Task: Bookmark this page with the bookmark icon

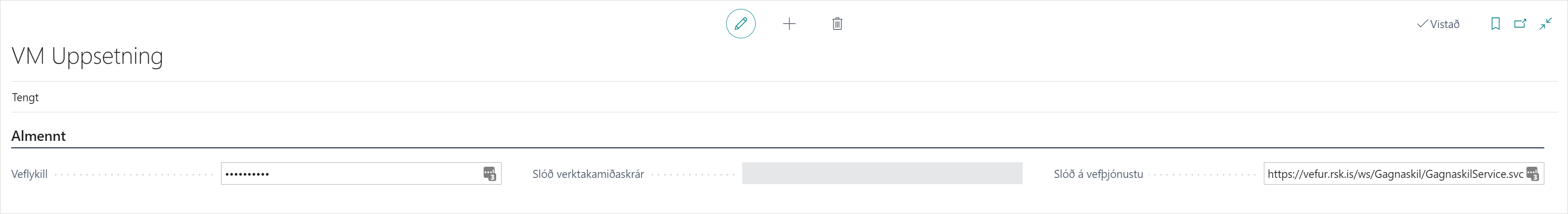Action: 1495,25
